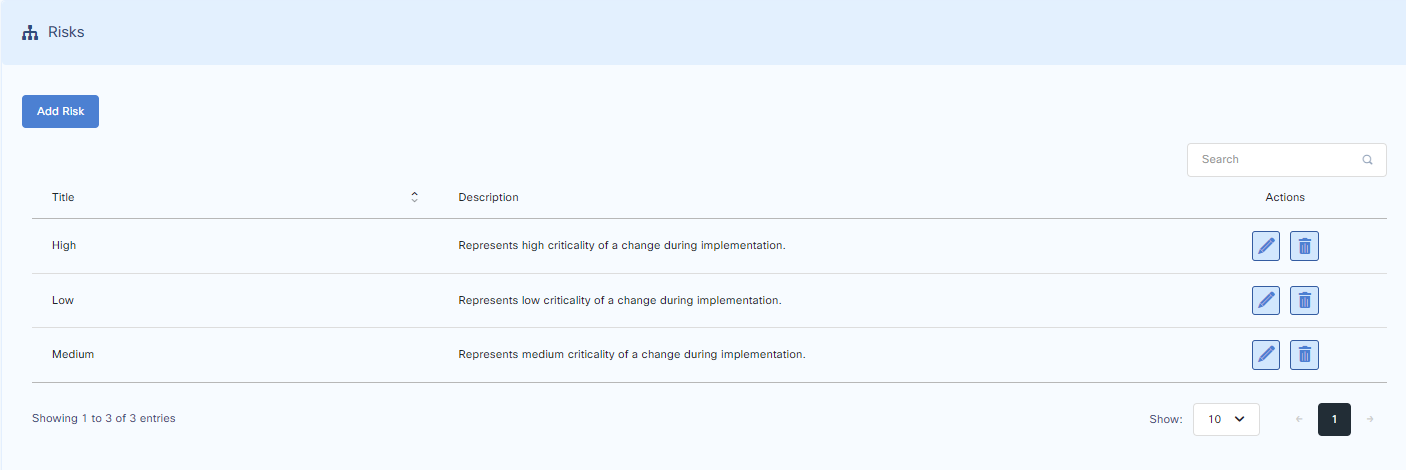The image size is (1406, 470).
Task: Click the Description column header
Action: coord(488,197)
